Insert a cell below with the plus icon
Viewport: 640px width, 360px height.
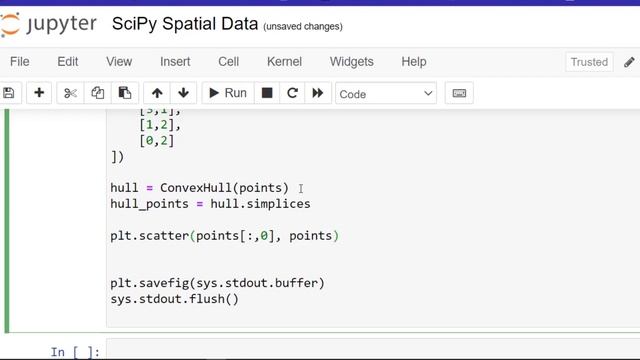coord(39,93)
